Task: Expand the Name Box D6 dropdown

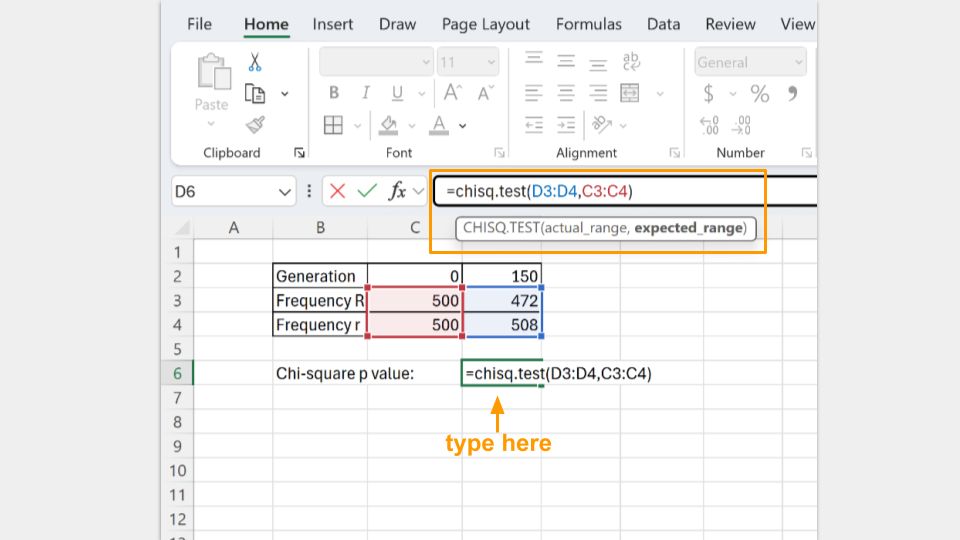Action: [x=285, y=192]
